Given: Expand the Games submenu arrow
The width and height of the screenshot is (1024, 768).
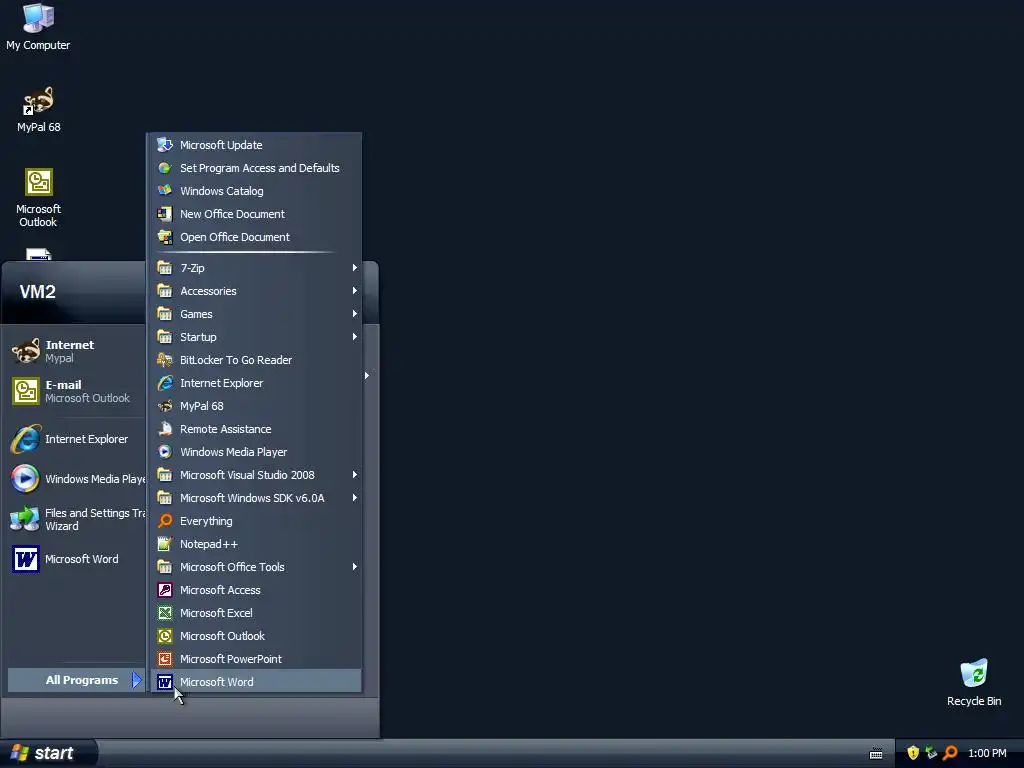Looking at the screenshot, I should coord(355,313).
